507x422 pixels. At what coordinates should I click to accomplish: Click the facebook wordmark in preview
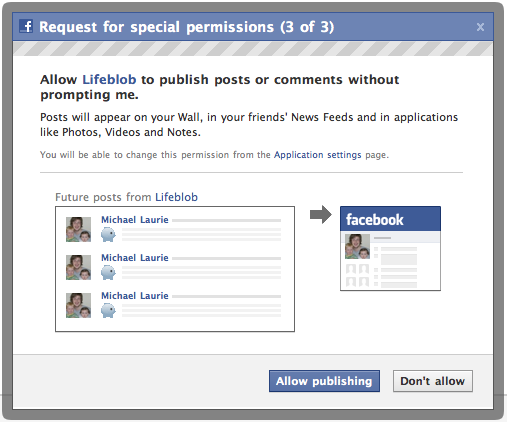(375, 220)
